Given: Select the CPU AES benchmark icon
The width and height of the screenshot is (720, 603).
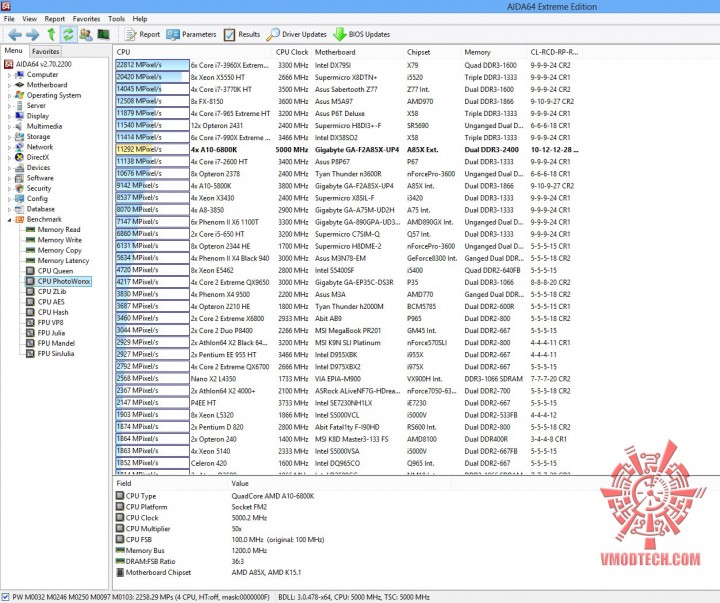Looking at the screenshot, I should coord(30,302).
